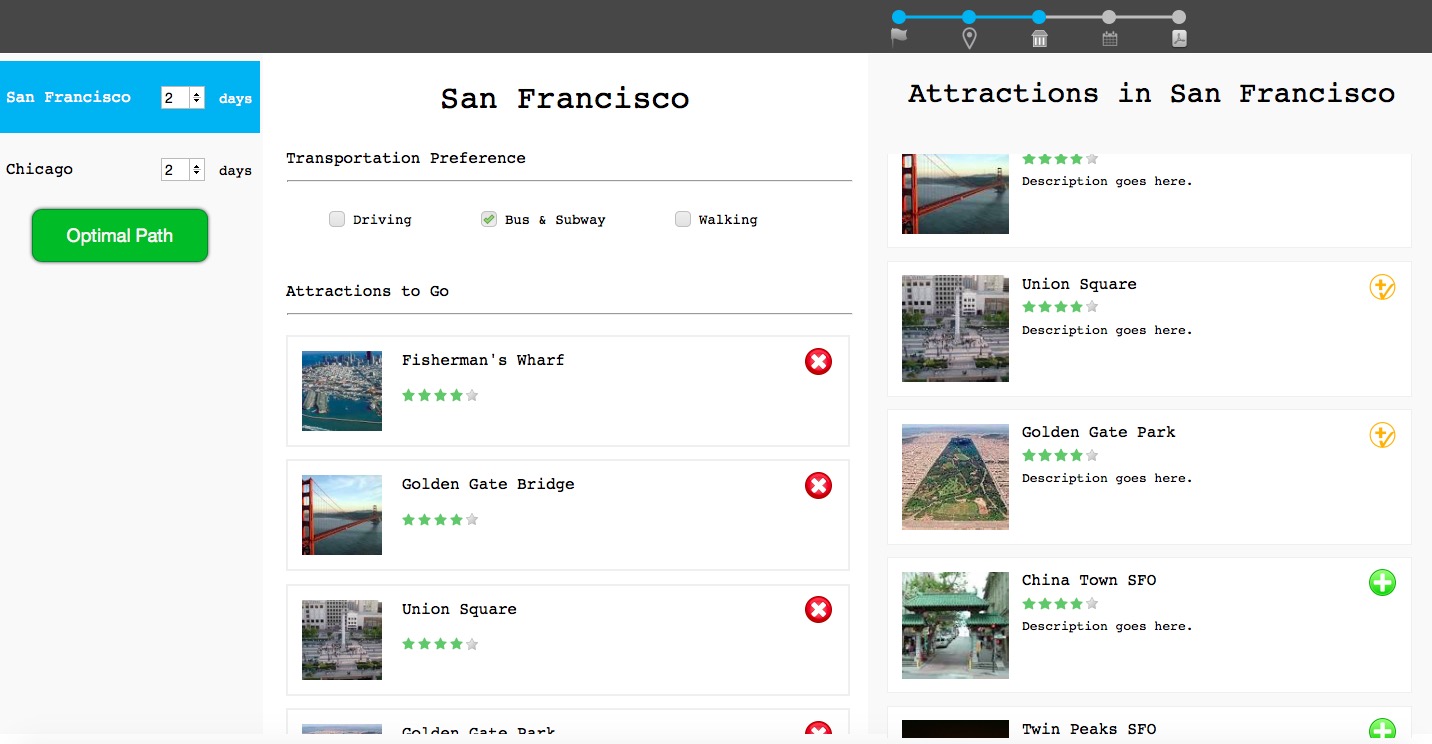The image size is (1432, 744).
Task: Add Twin Peaks SFO with green plus
Action: [1382, 730]
